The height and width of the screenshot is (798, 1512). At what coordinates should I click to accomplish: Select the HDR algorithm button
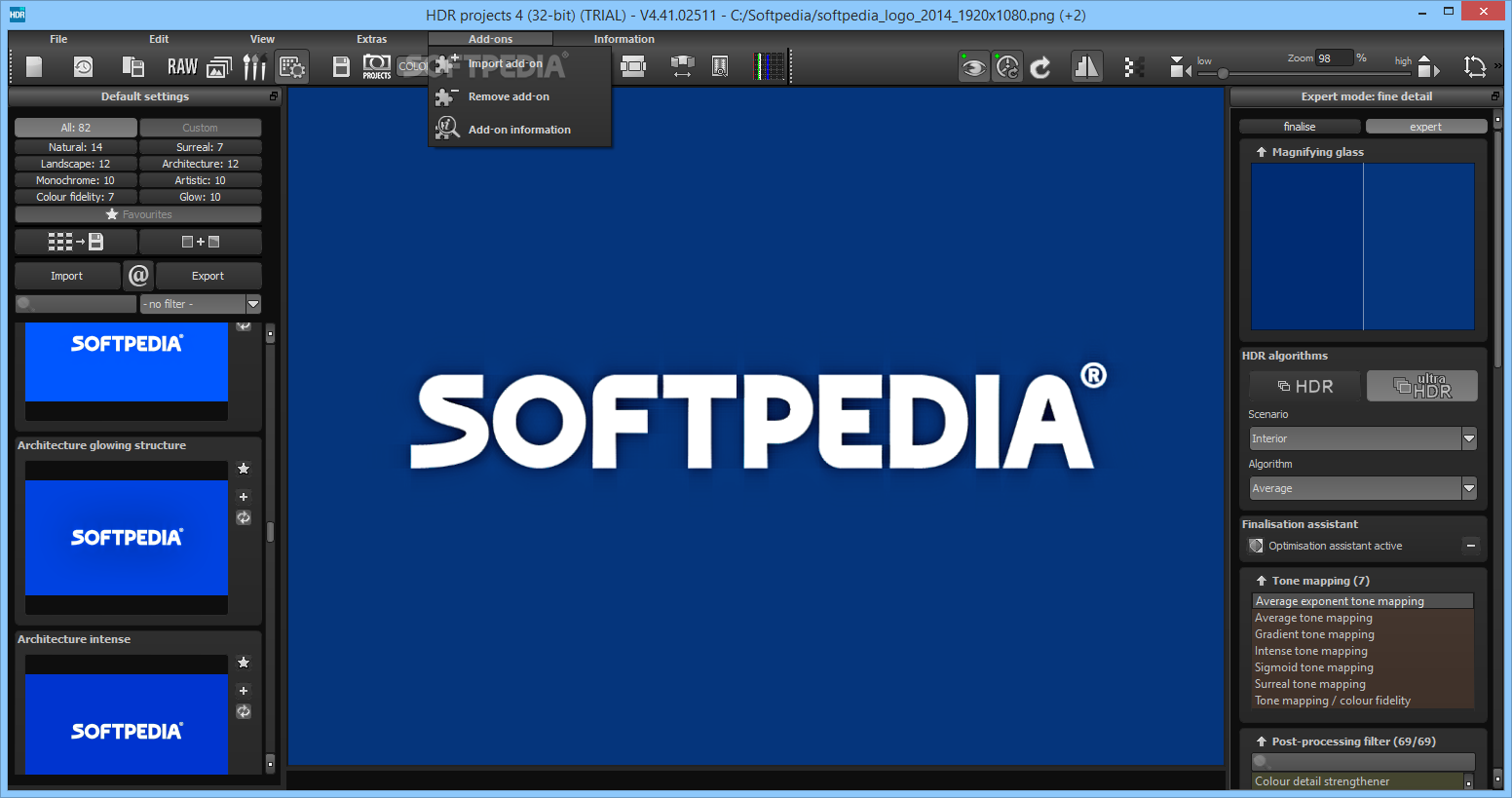pyautogui.click(x=1305, y=386)
